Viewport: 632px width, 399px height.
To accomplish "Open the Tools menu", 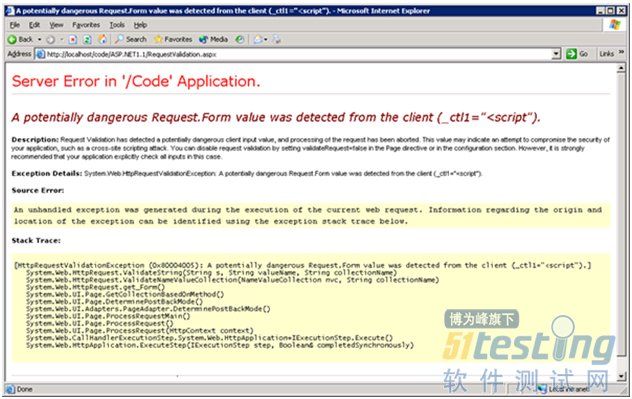I will pos(117,25).
